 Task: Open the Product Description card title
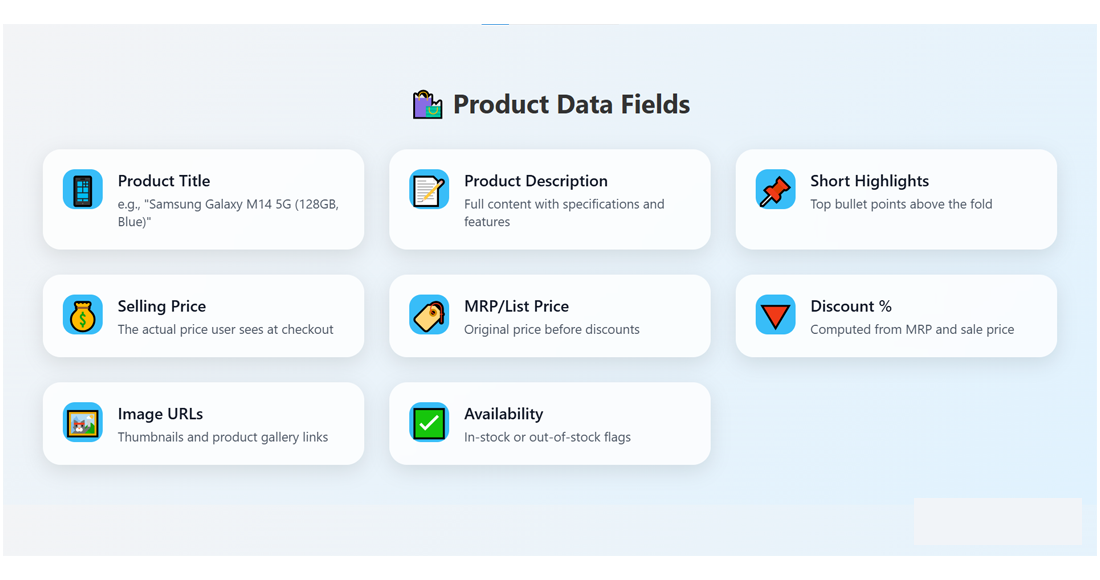click(x=536, y=181)
